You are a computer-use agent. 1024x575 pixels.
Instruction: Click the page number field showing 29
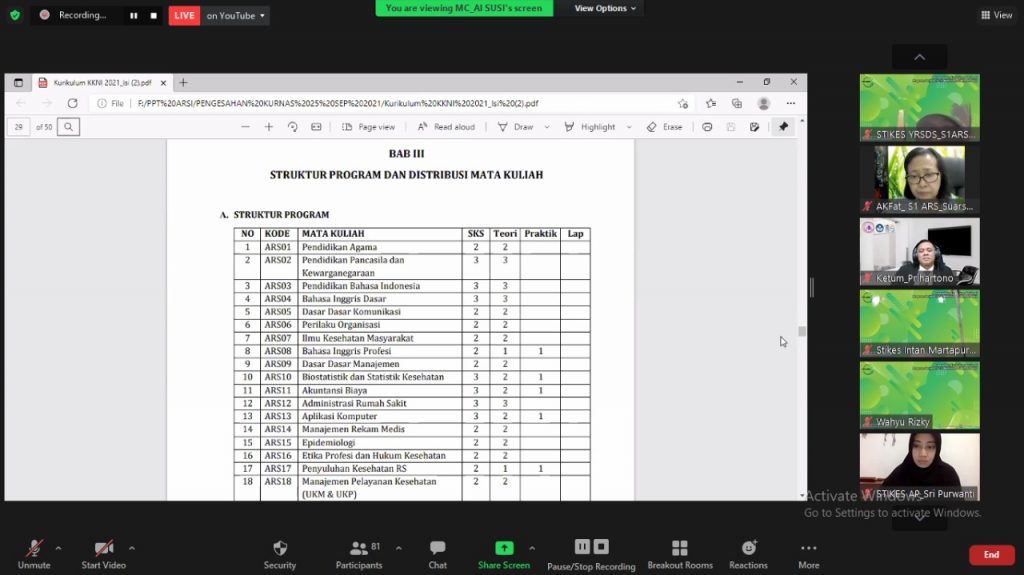click(18, 127)
